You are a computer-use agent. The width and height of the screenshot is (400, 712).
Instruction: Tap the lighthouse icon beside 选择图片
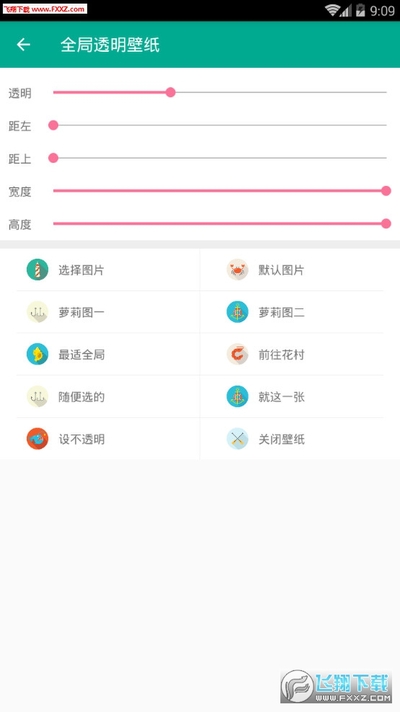pyautogui.click(x=37, y=270)
